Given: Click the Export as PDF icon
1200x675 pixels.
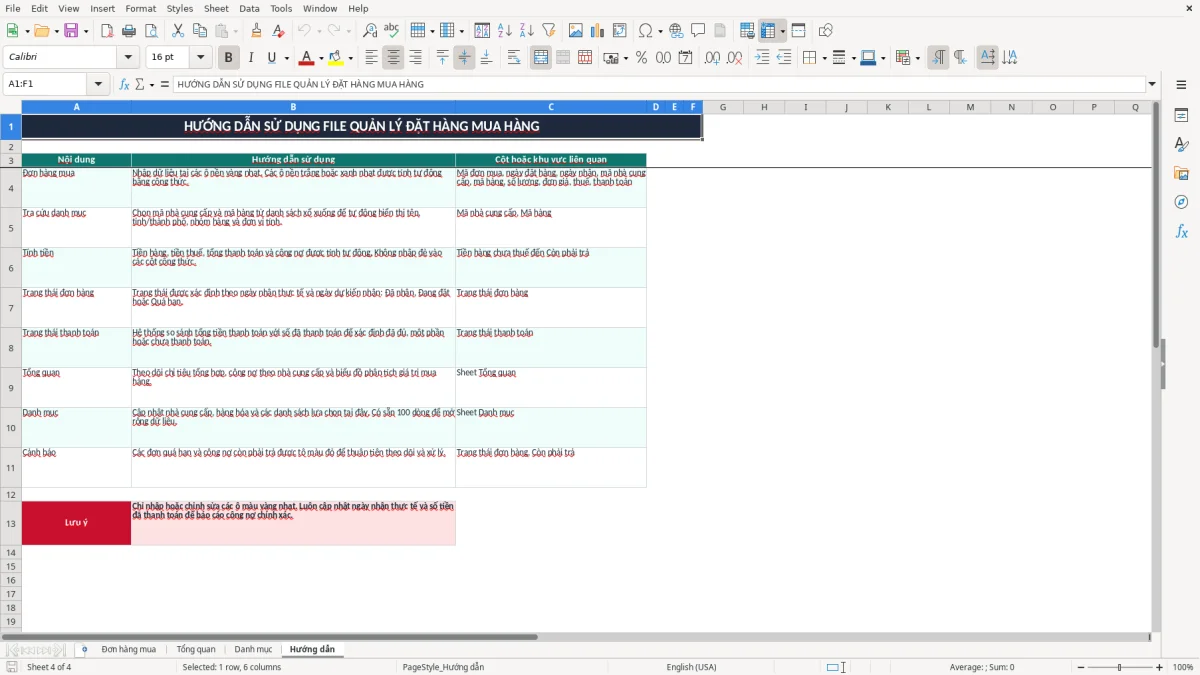Looking at the screenshot, I should click(x=108, y=31).
